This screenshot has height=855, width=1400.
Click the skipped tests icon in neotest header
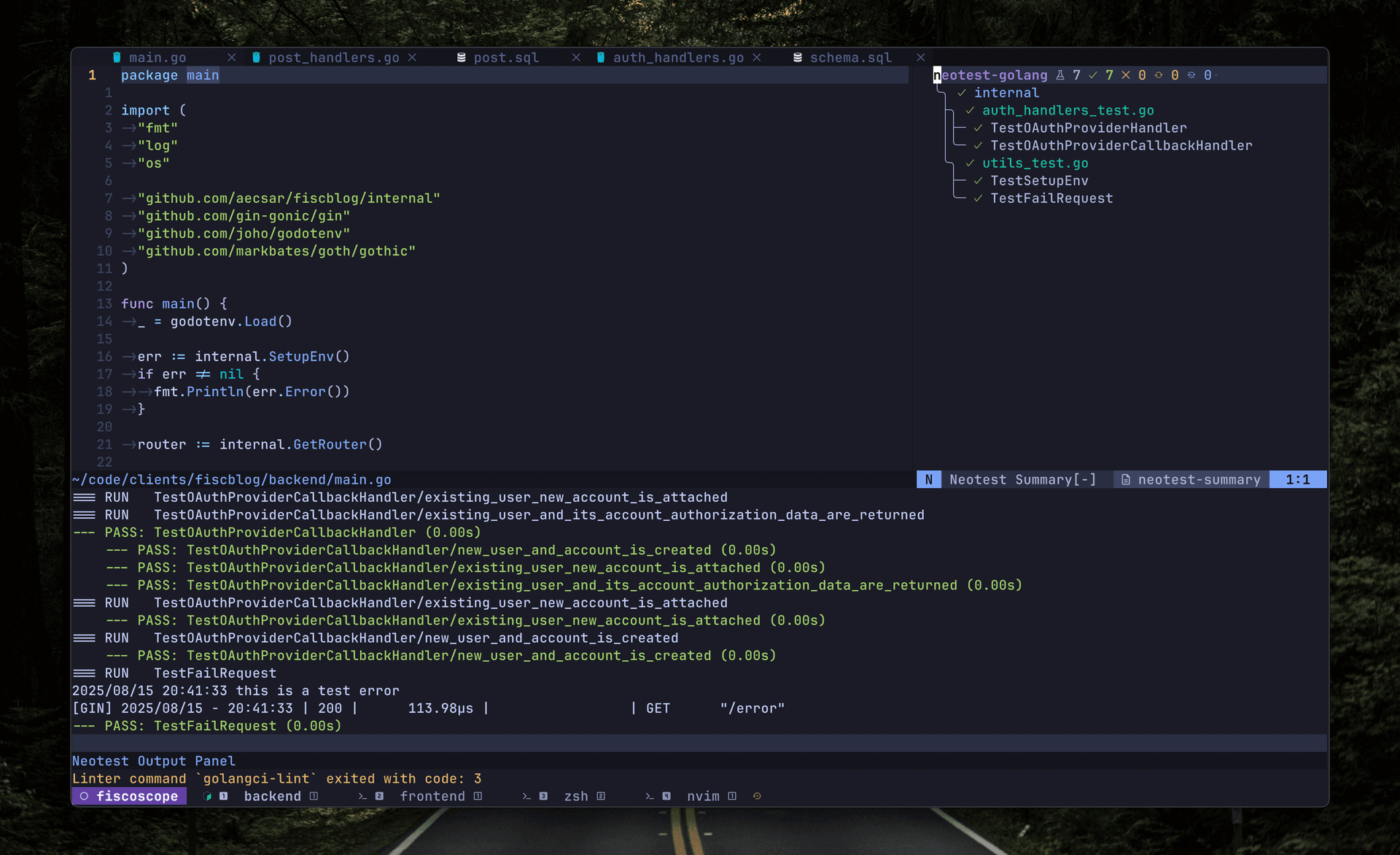(1191, 75)
